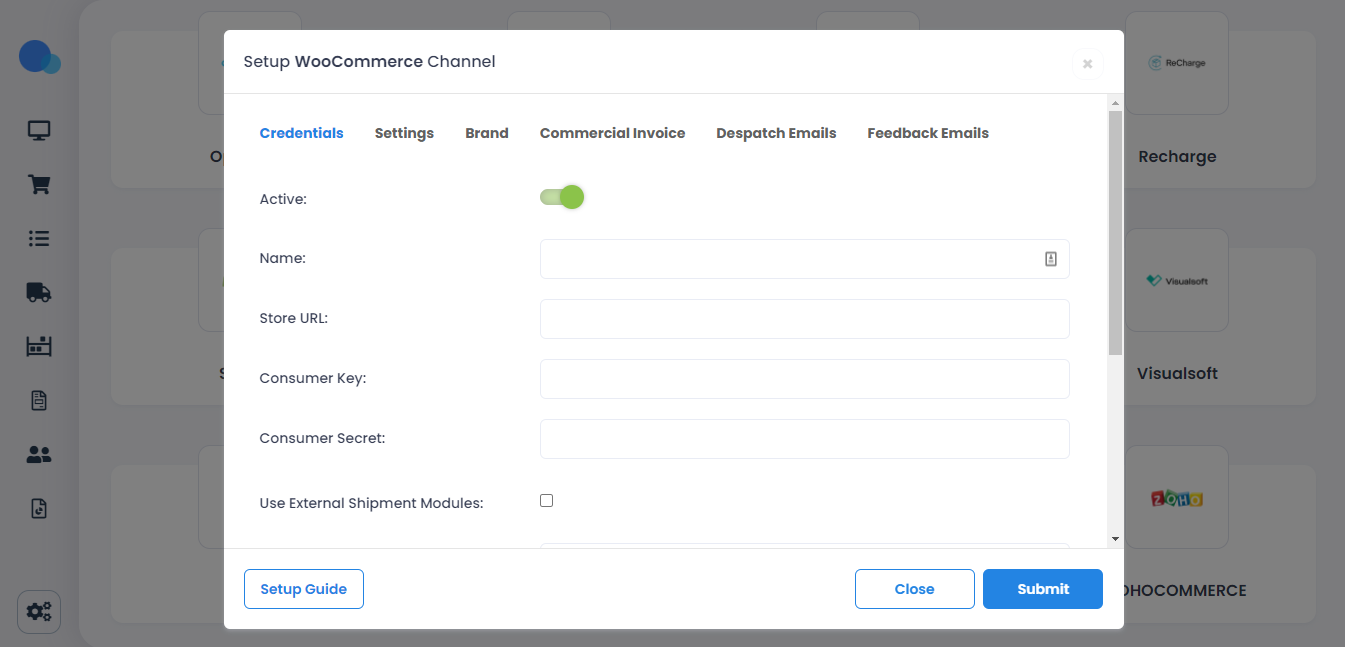The height and width of the screenshot is (647, 1345).
Task: Switch to the Settings tab
Action: point(404,133)
